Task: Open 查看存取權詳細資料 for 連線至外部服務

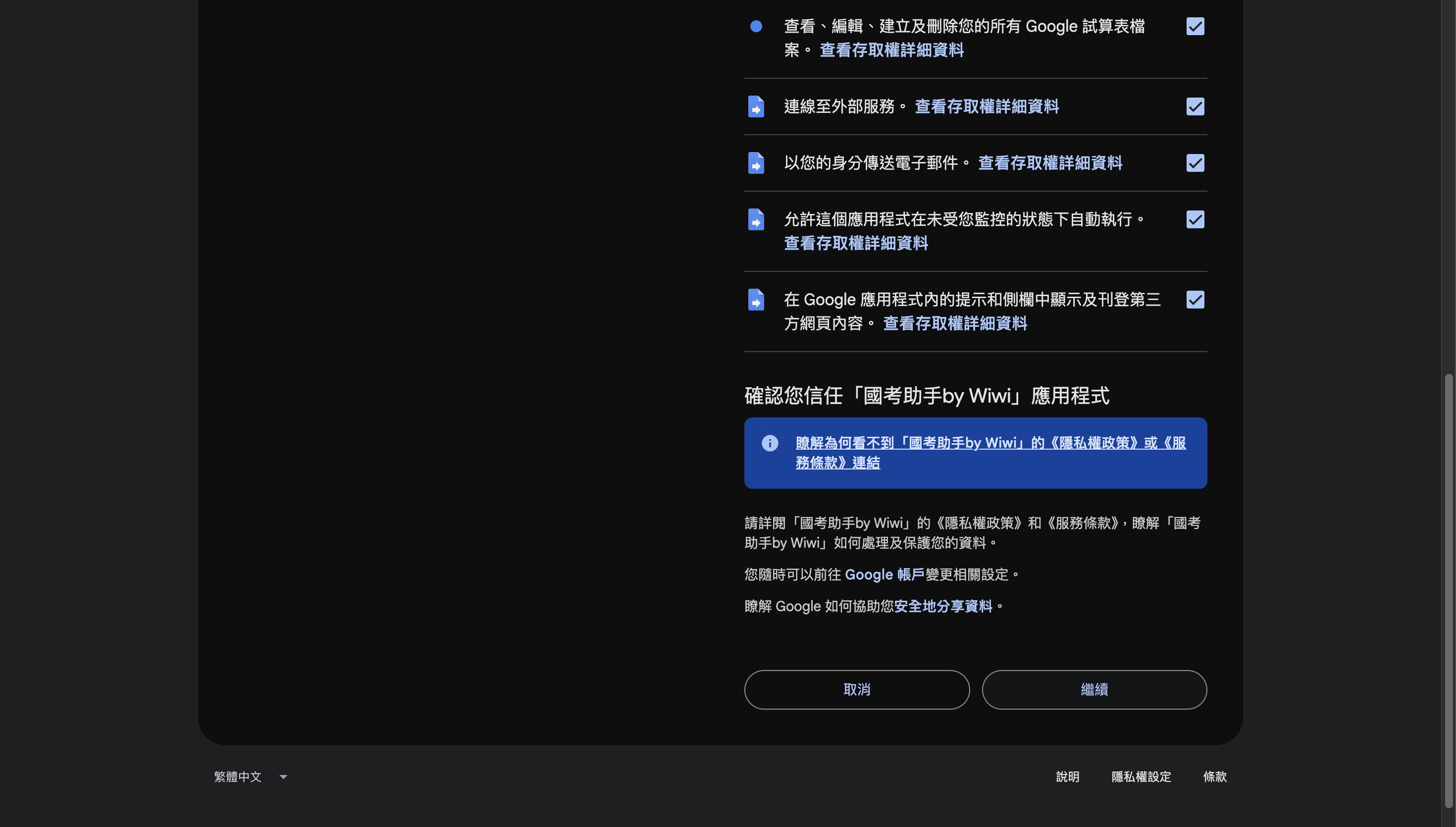Action: point(987,107)
